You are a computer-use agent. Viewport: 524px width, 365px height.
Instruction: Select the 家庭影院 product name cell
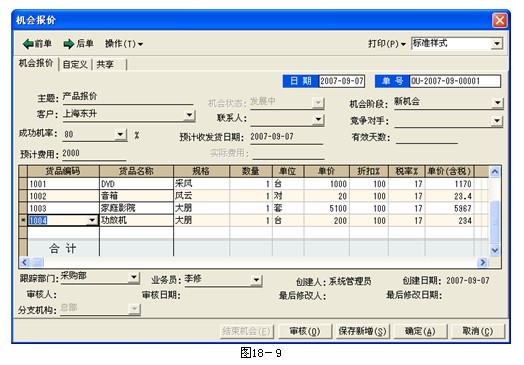[x=136, y=208]
